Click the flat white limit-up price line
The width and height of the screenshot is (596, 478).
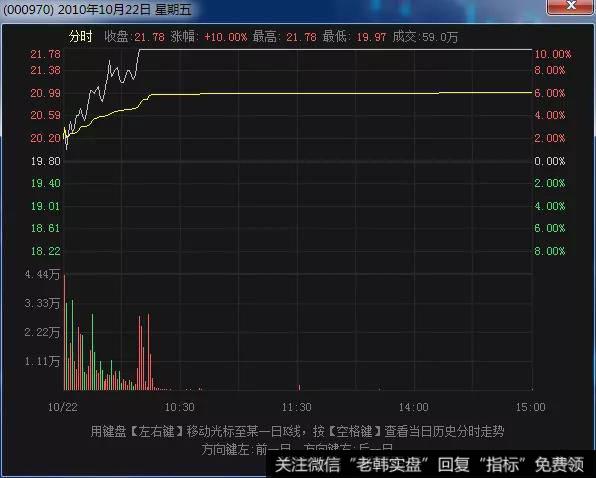(x=336, y=49)
